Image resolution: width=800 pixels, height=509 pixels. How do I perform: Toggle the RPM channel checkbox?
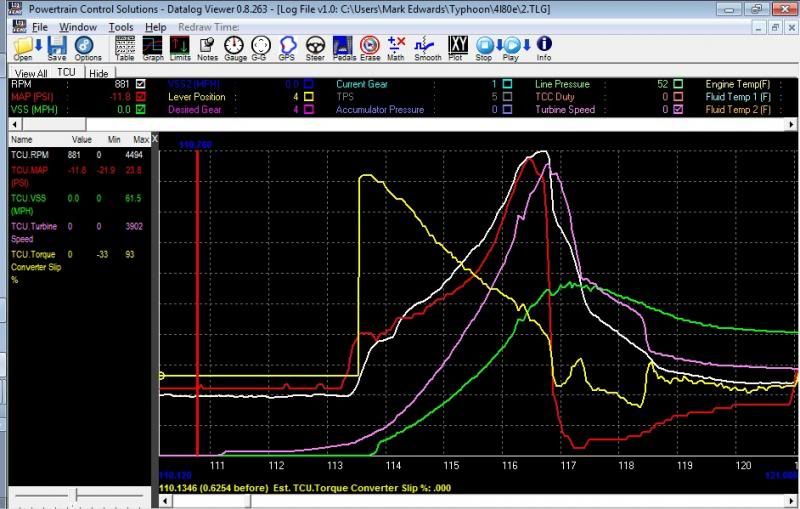tap(141, 84)
